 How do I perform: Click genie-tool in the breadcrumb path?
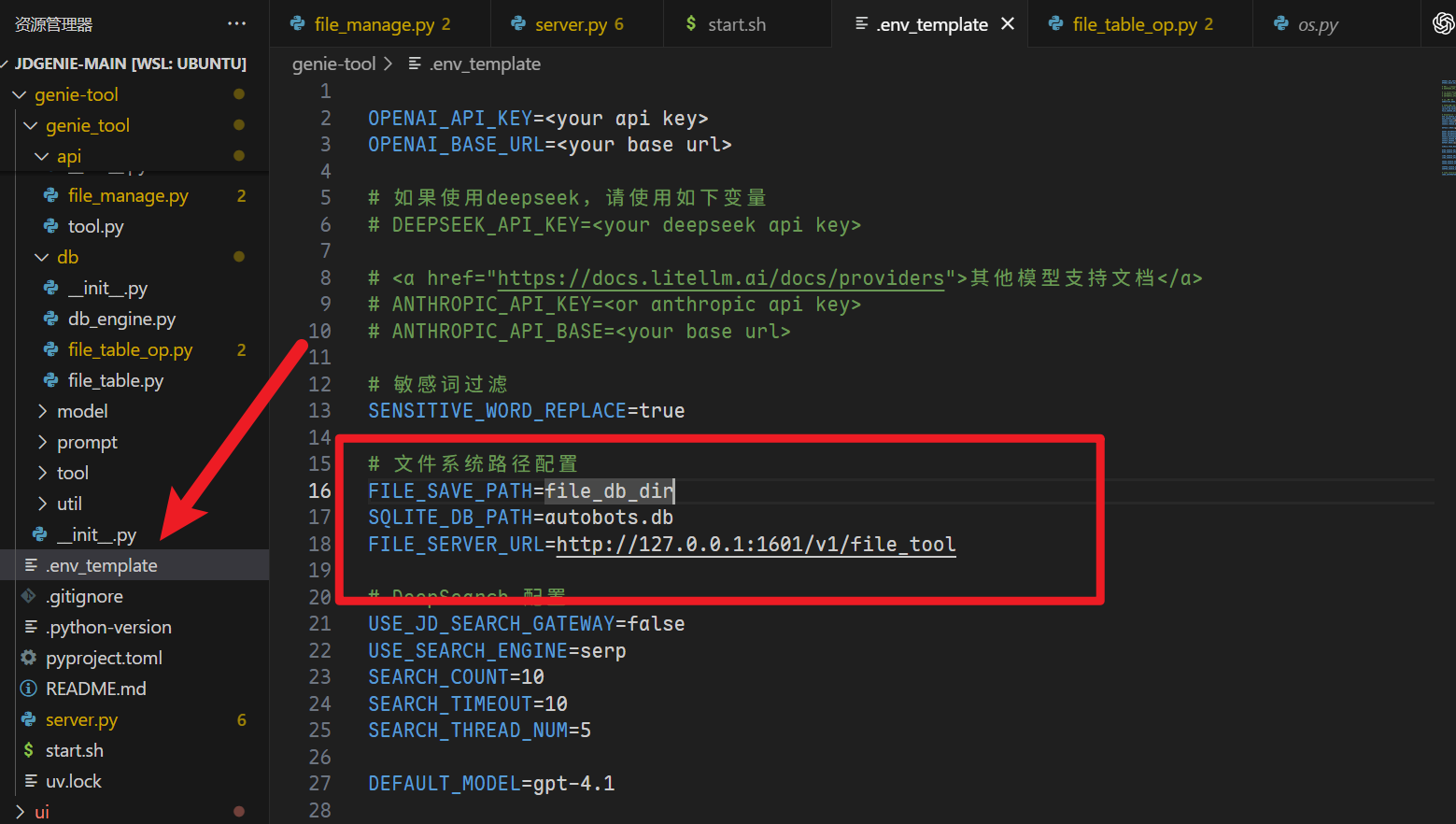click(333, 64)
